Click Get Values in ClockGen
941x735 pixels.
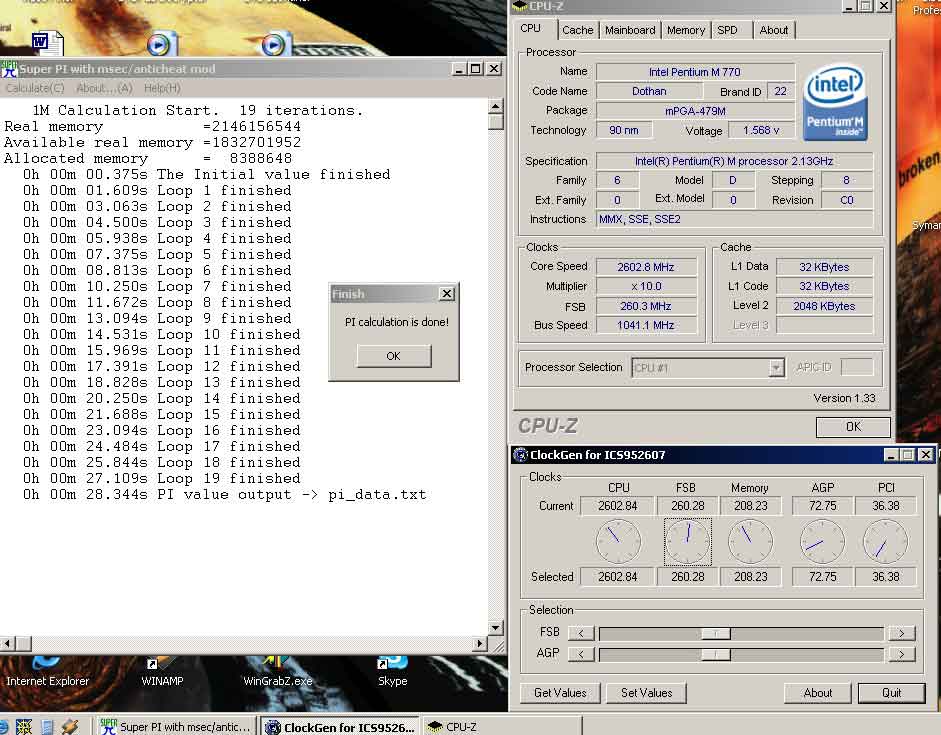pos(560,692)
